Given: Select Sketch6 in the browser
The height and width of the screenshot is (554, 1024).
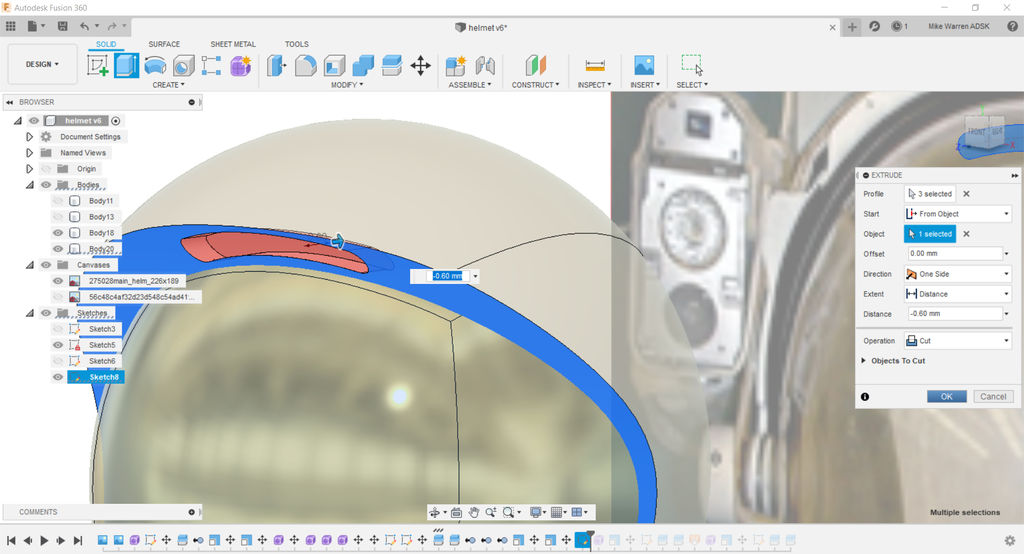Looking at the screenshot, I should (x=103, y=361).
